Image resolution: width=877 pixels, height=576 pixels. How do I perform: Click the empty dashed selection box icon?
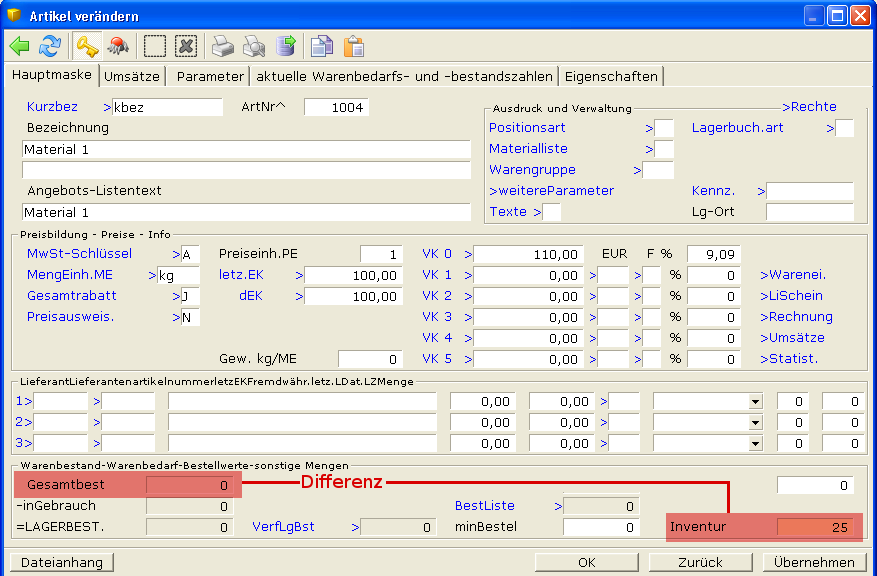[x=155, y=46]
